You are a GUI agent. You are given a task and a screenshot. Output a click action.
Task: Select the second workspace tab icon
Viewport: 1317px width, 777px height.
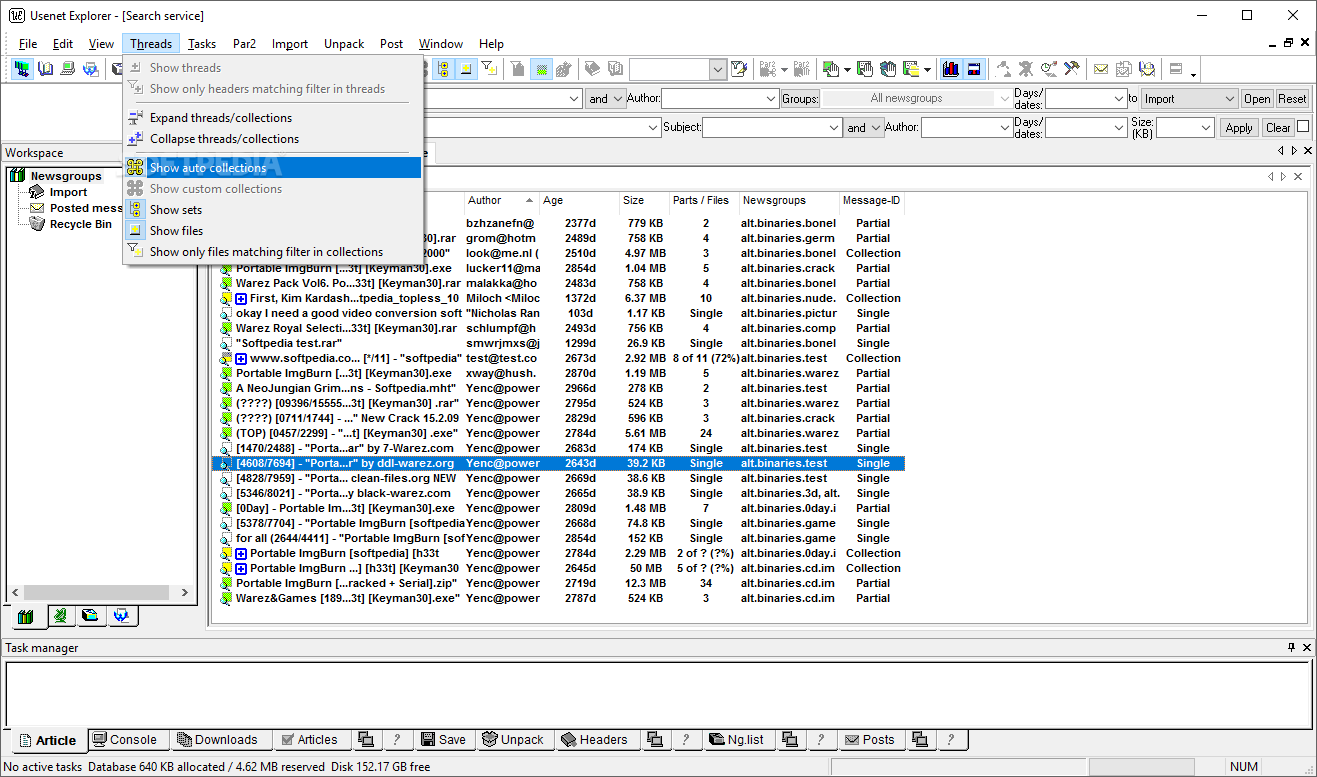[60, 616]
